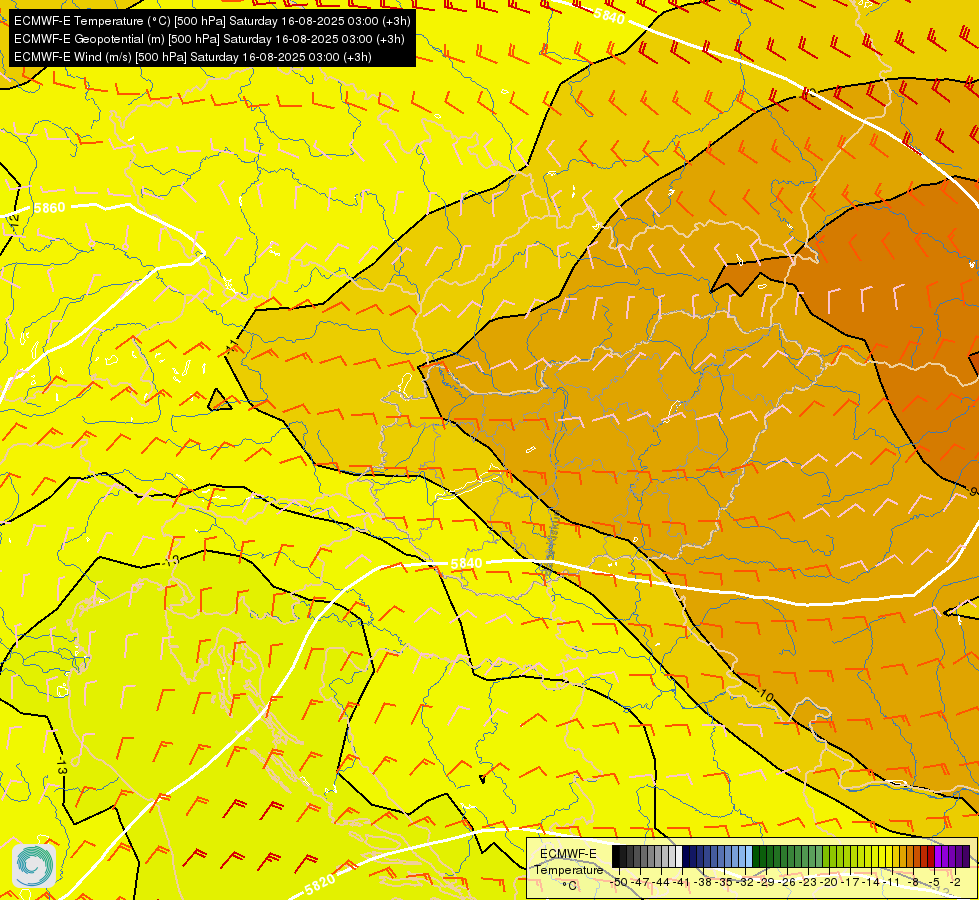Click the black swatch at the legend's cold end
Screen dimensions: 979x900
pyautogui.click(x=616, y=856)
